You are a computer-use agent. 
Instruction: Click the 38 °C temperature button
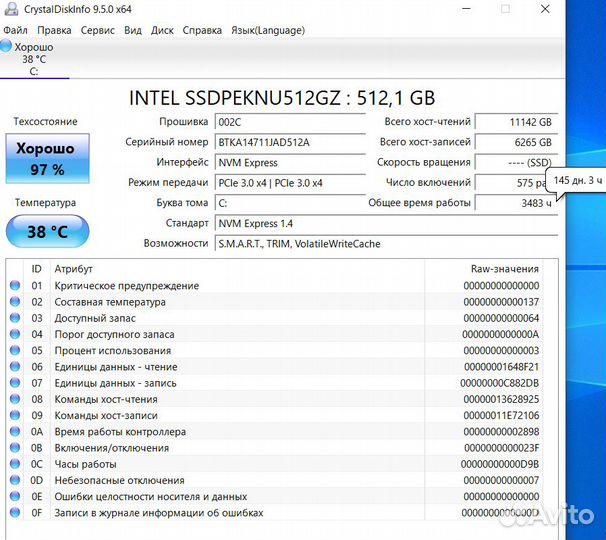point(48,232)
